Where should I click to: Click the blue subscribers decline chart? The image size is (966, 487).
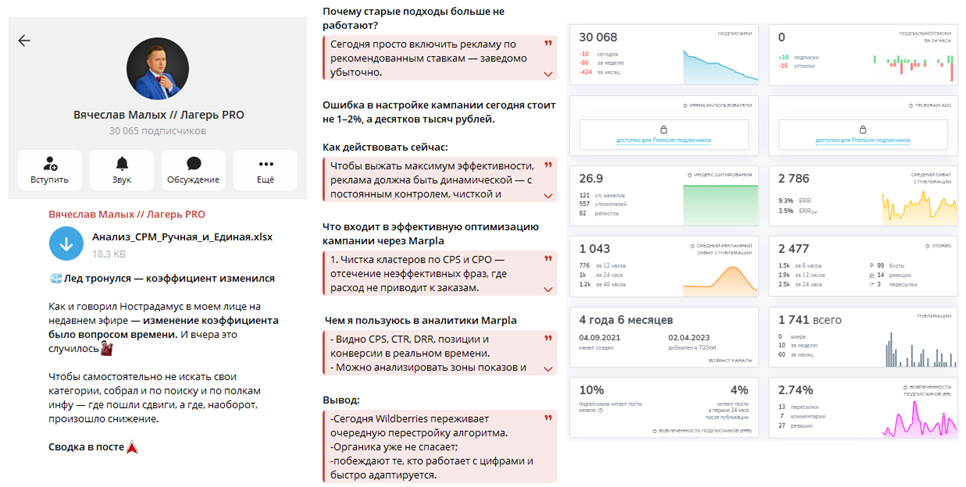(718, 66)
